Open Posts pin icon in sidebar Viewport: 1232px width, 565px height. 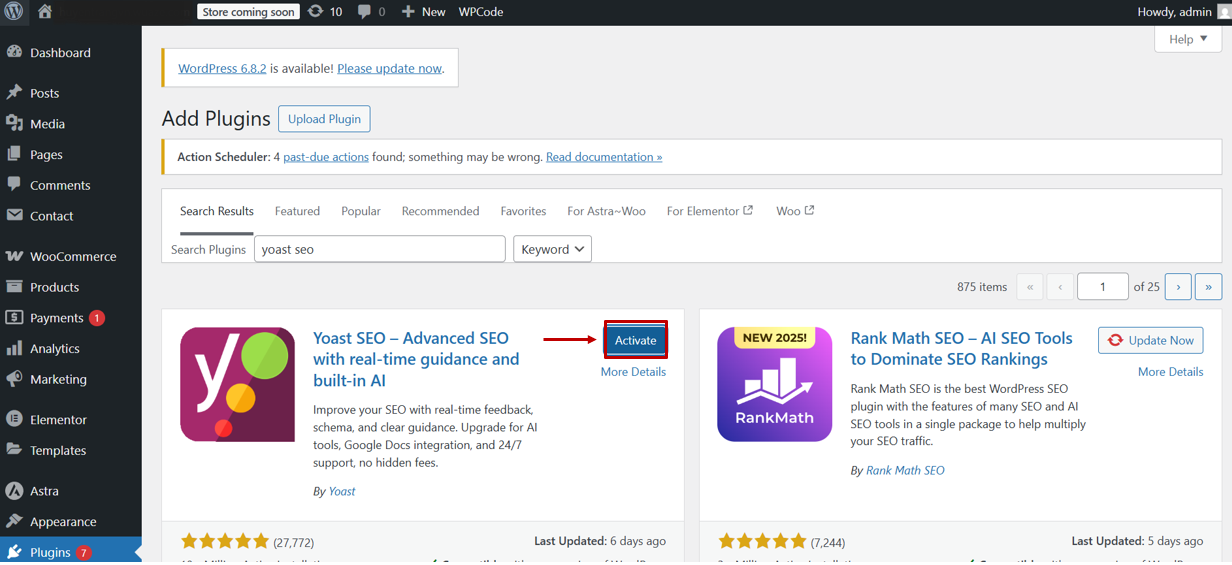[x=14, y=92]
